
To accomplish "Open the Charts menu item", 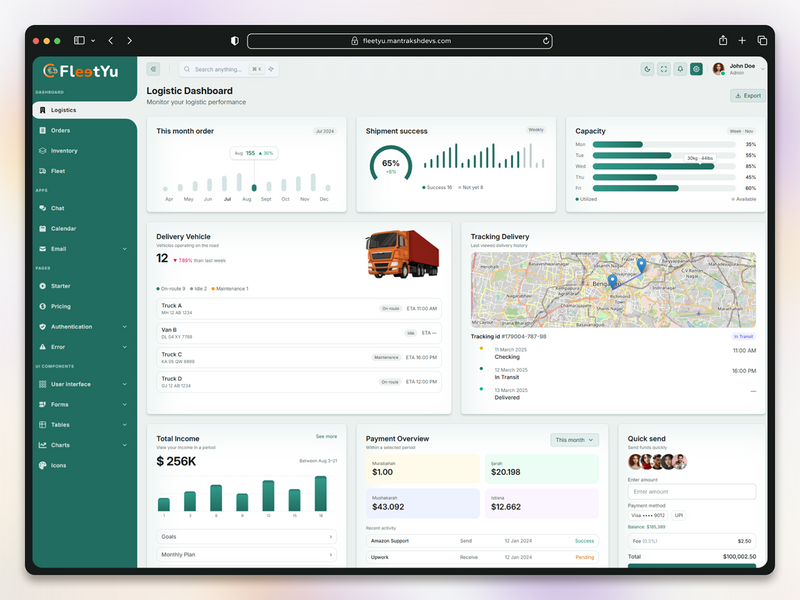I will (60, 445).
